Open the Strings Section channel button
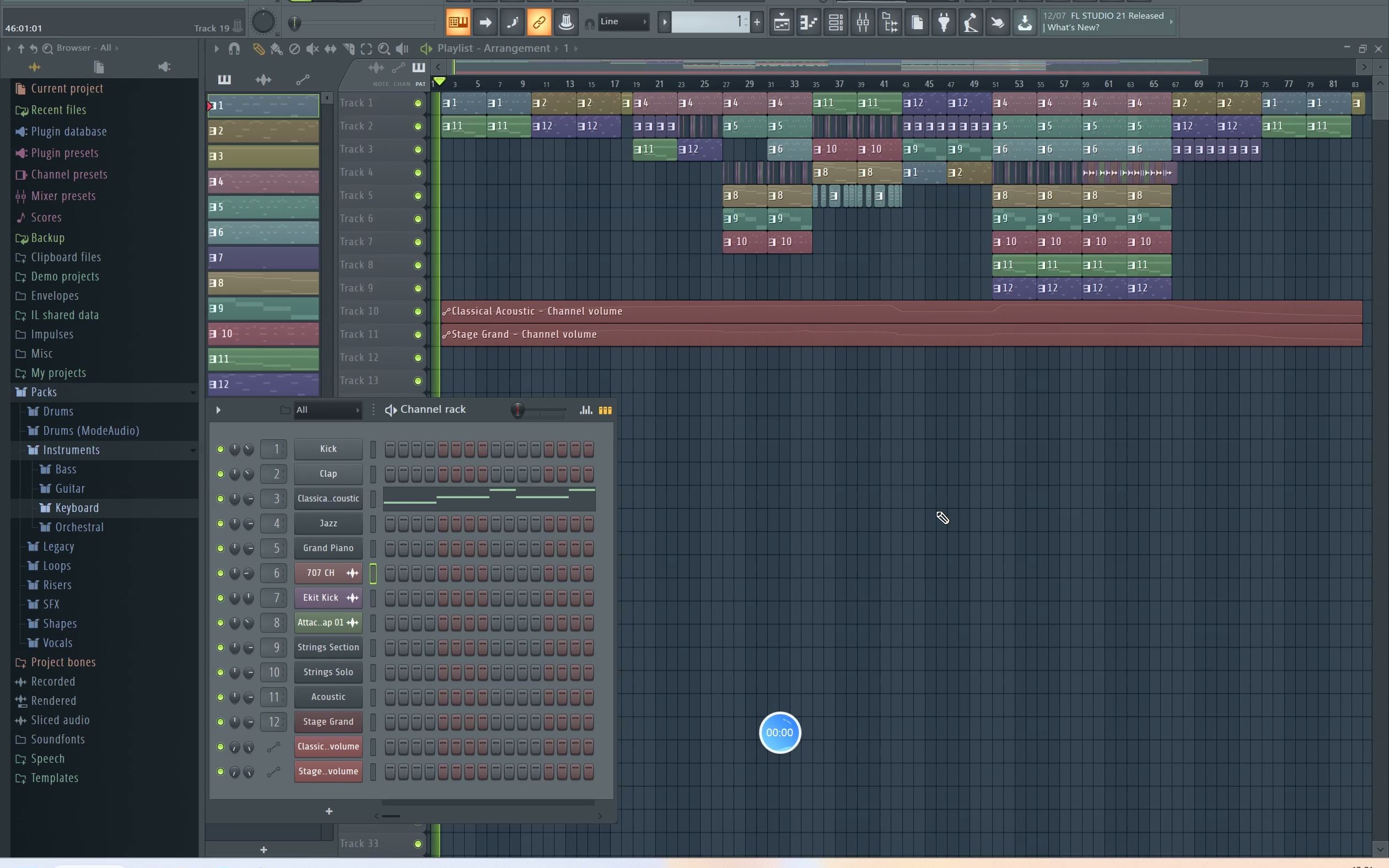The image size is (1389, 868). 329,648
